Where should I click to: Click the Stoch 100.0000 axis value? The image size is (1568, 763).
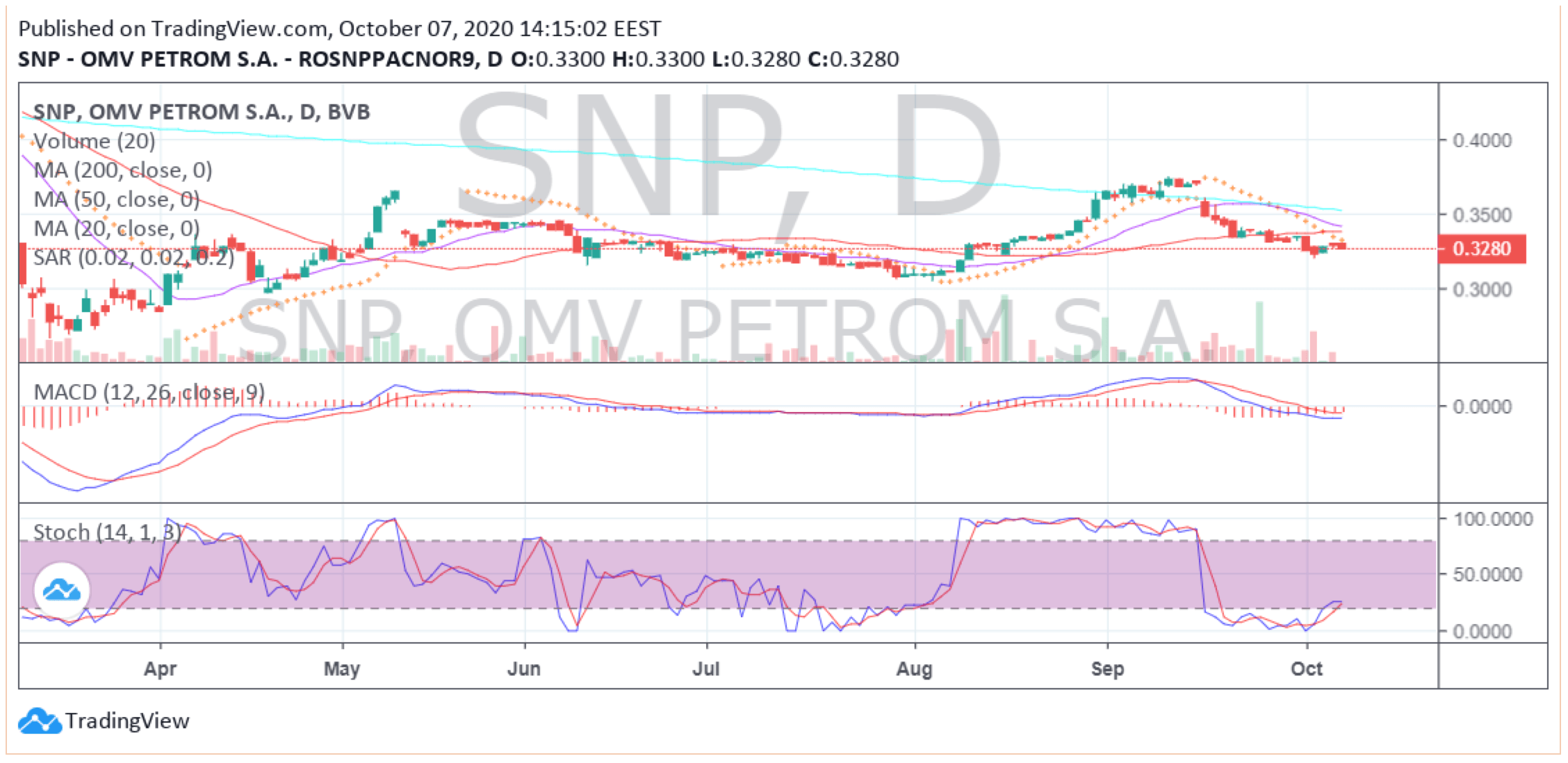(1492, 519)
